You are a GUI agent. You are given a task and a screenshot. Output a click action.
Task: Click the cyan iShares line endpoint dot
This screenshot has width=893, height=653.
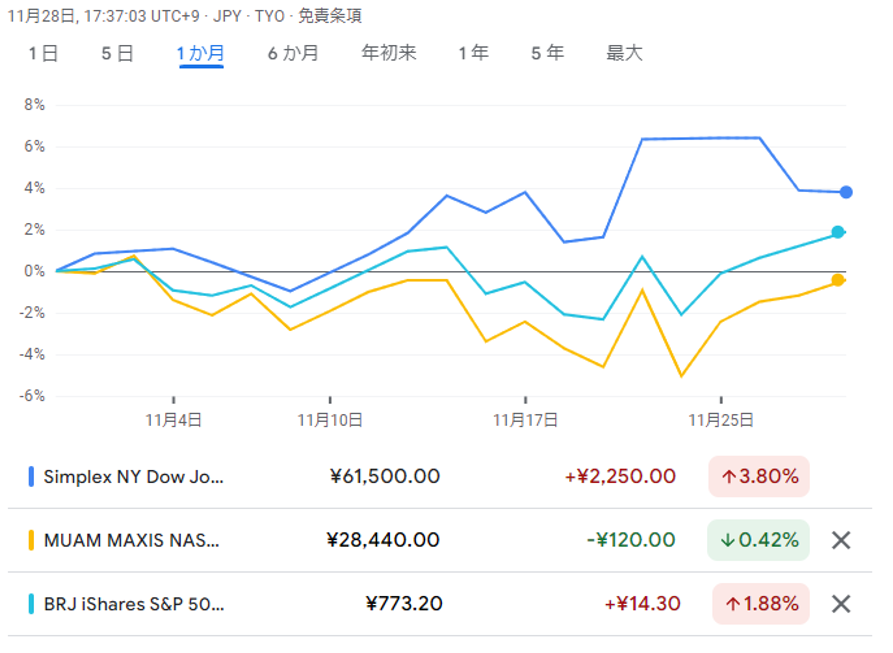pos(838,232)
